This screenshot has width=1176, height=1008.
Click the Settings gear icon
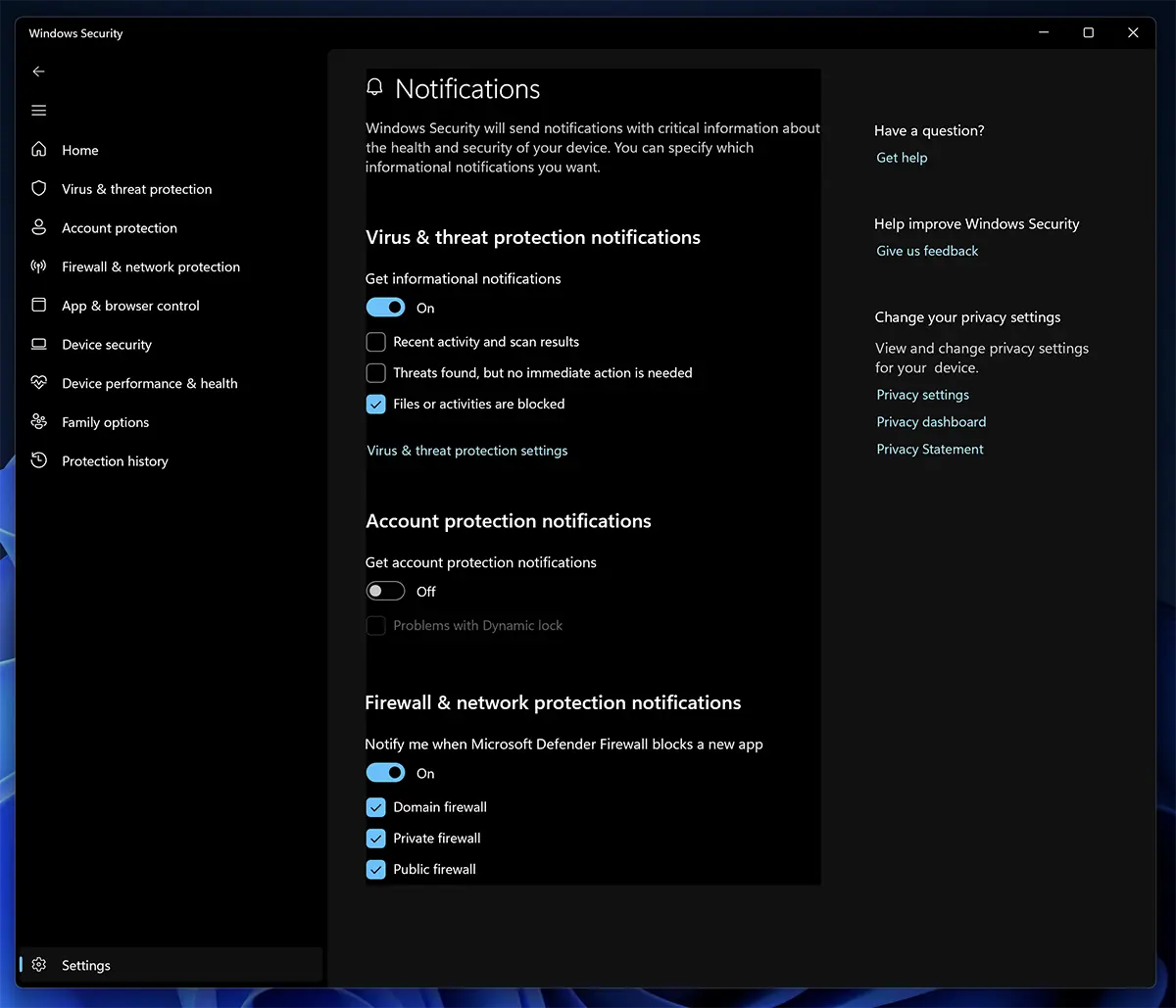pyautogui.click(x=38, y=965)
